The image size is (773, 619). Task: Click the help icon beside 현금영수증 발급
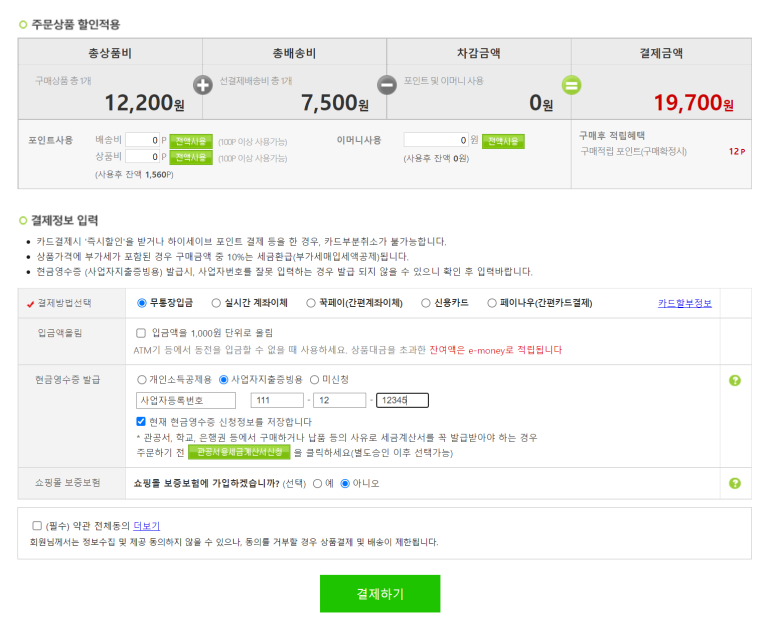(x=735, y=380)
